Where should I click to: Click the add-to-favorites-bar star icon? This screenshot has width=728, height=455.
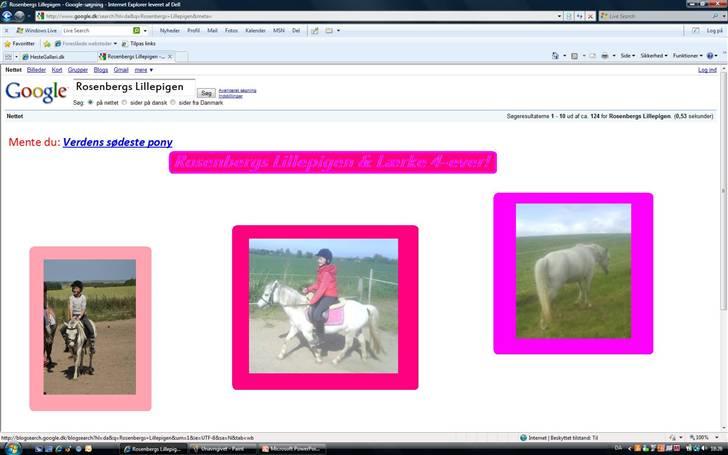click(47, 44)
